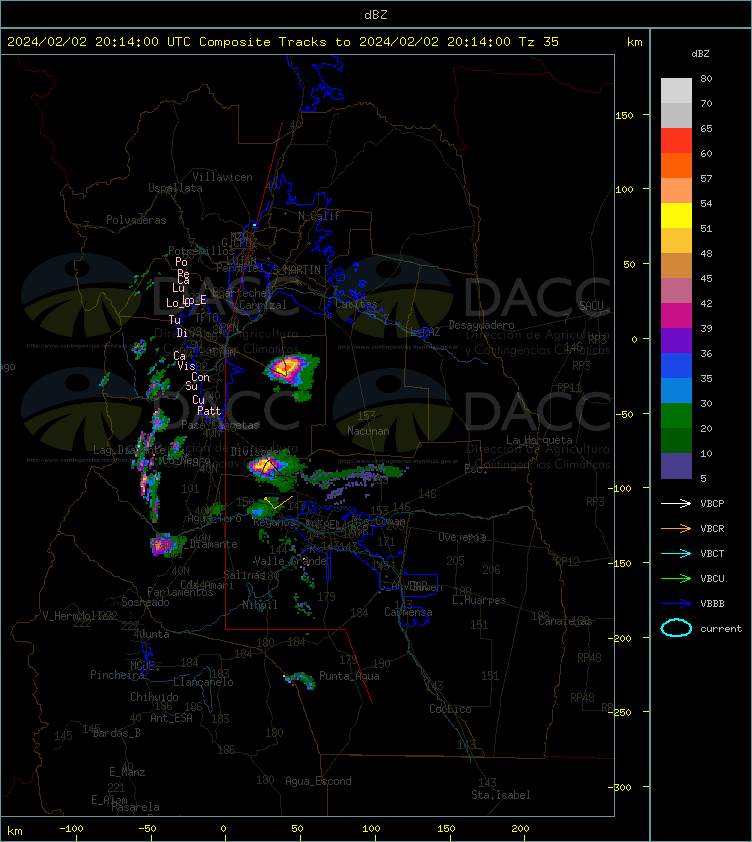Click the orange track line near Reyunos

click(278, 502)
